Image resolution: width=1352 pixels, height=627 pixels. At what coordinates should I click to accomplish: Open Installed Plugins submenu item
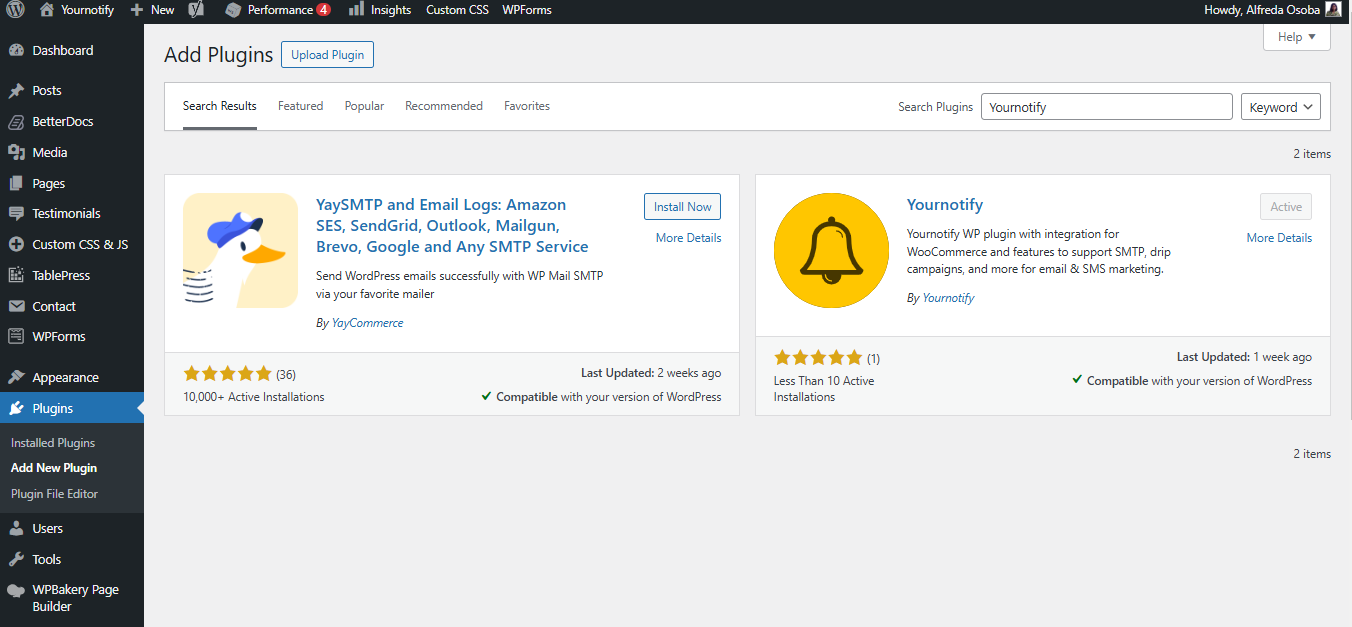coord(53,443)
